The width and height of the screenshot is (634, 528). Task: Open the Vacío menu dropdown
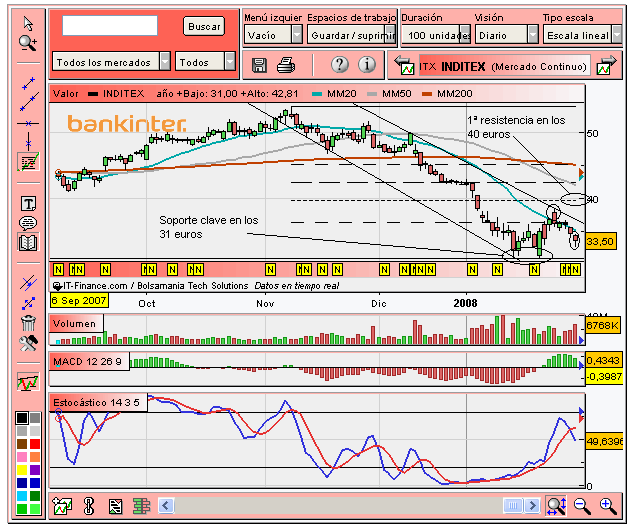point(273,35)
